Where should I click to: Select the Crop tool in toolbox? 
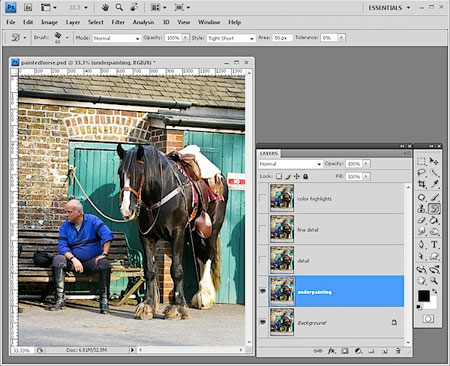pyautogui.click(x=422, y=184)
